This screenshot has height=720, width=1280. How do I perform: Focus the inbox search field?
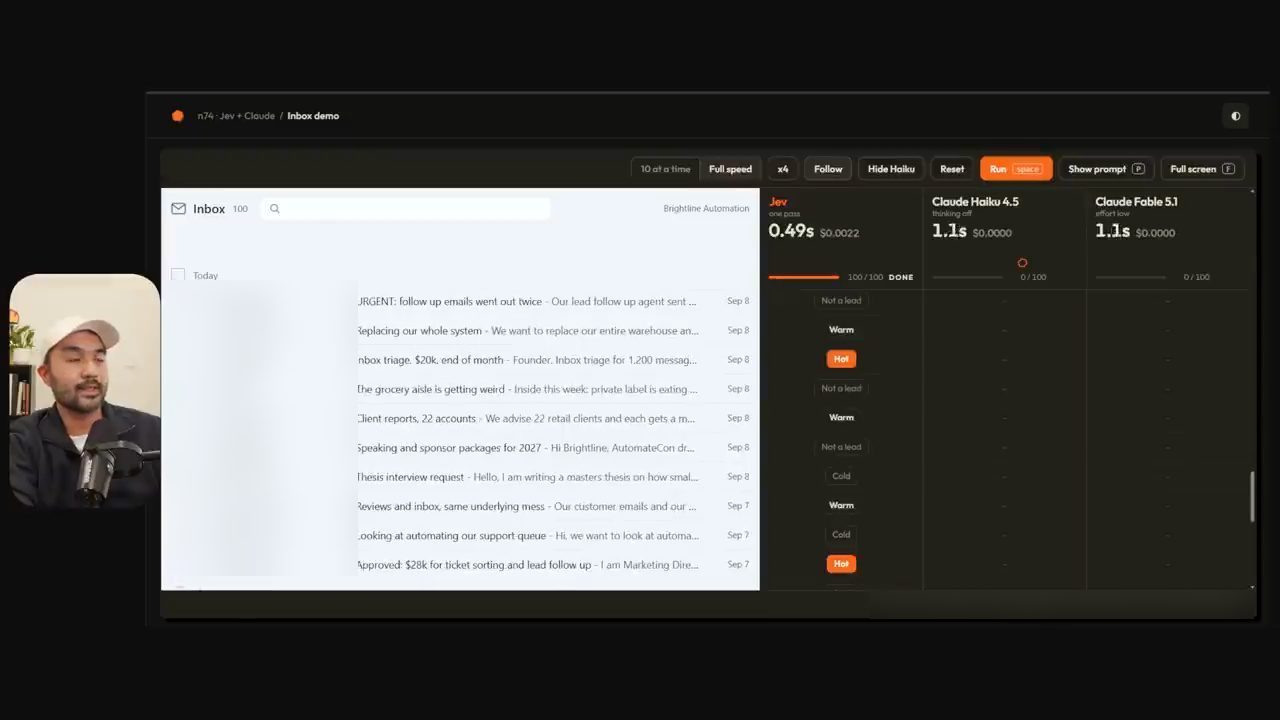point(406,209)
